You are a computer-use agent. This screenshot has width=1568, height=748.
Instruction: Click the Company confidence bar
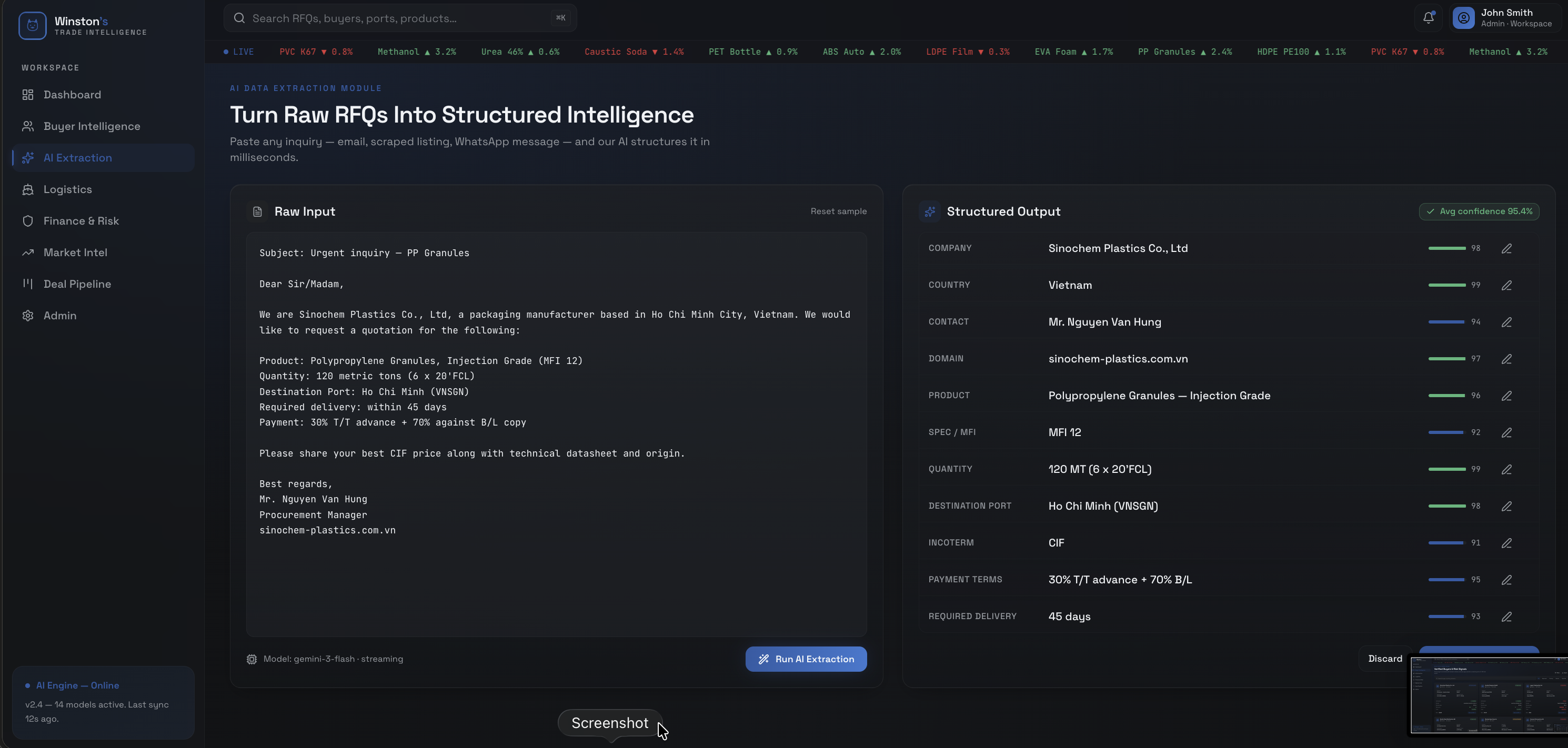[1447, 248]
